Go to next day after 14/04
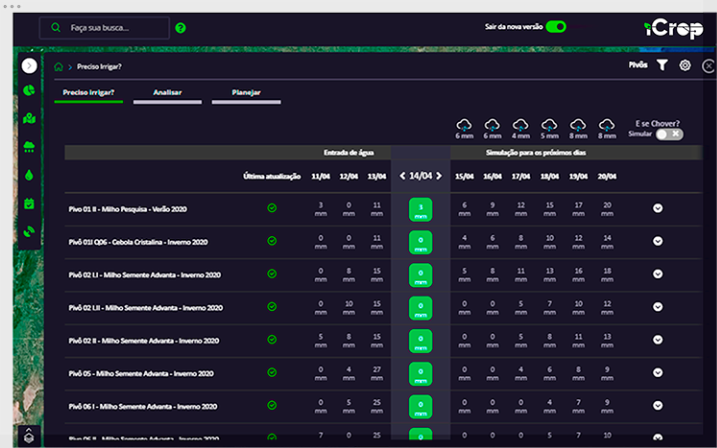Screen dimensions: 717x448 pyautogui.click(x=439, y=176)
